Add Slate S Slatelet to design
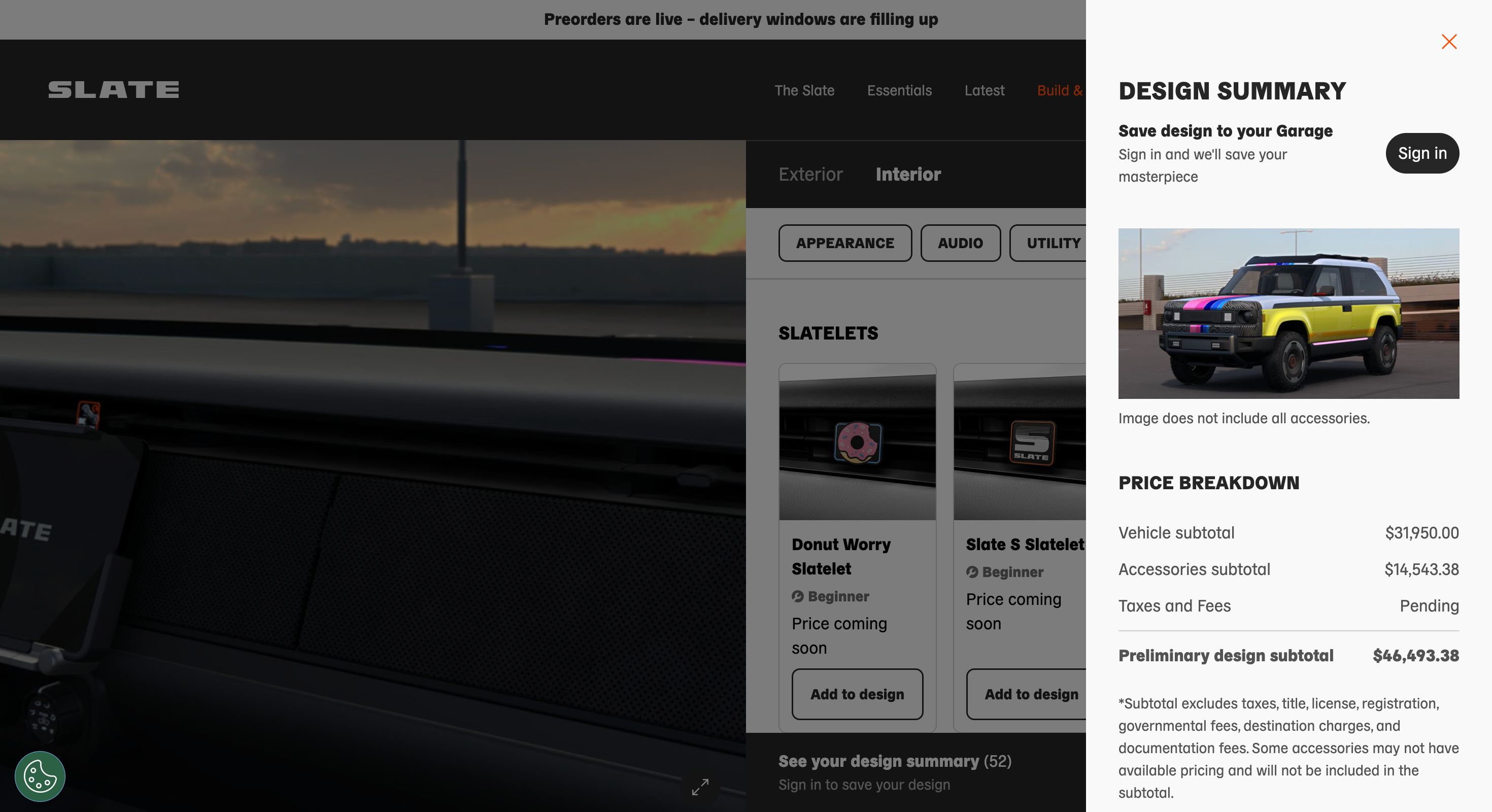The image size is (1492, 812). point(1026,694)
